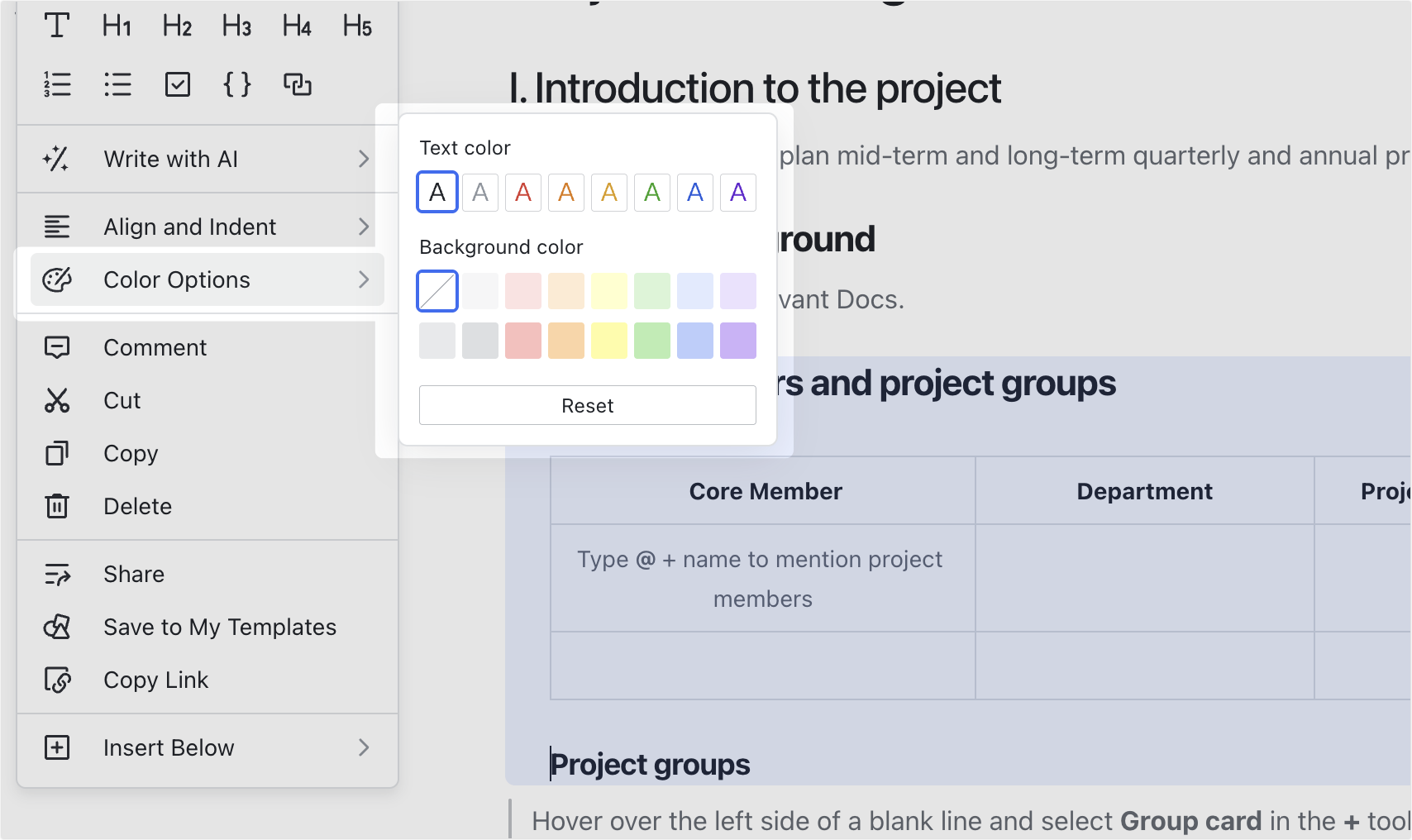Set text color to purple

(x=738, y=192)
